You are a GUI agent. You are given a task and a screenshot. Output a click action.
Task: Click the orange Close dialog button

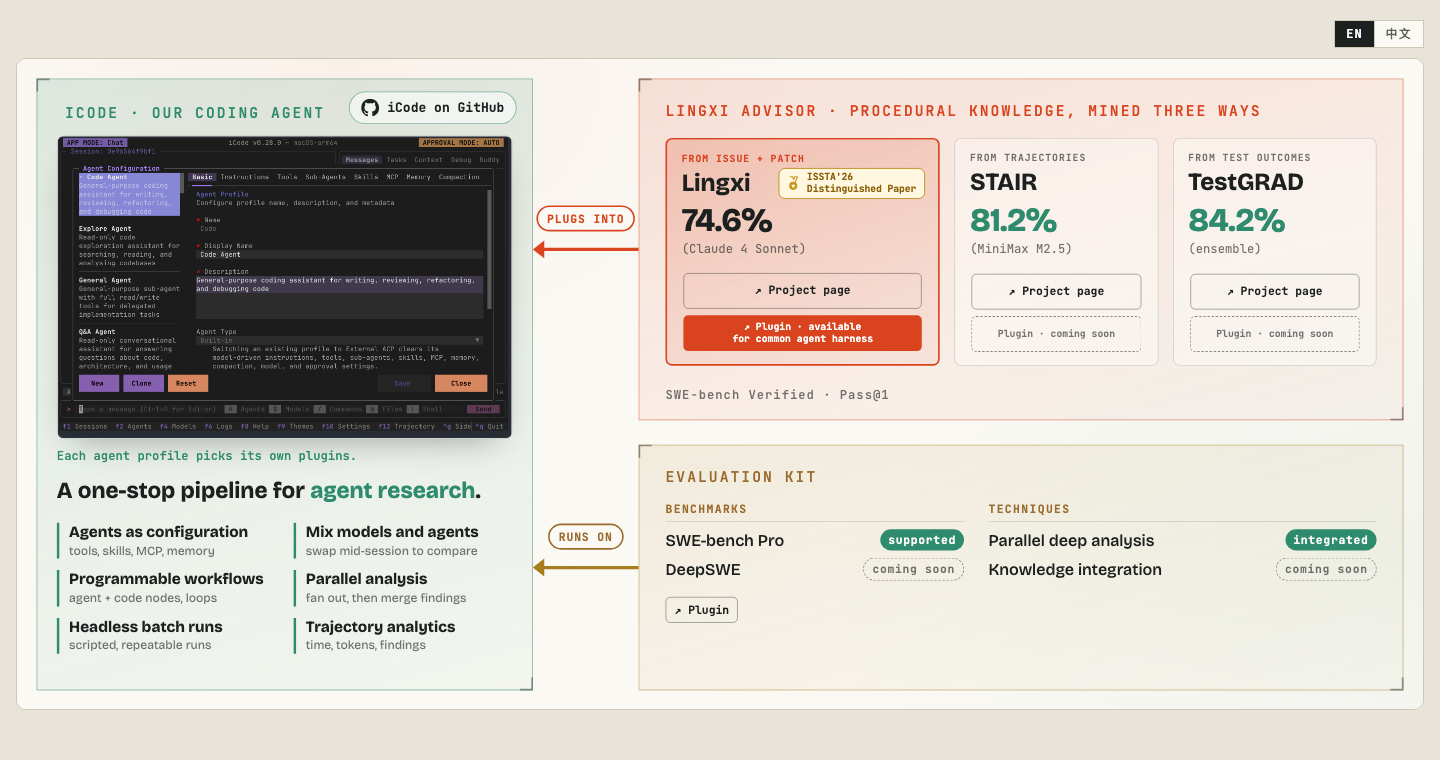pyautogui.click(x=461, y=383)
